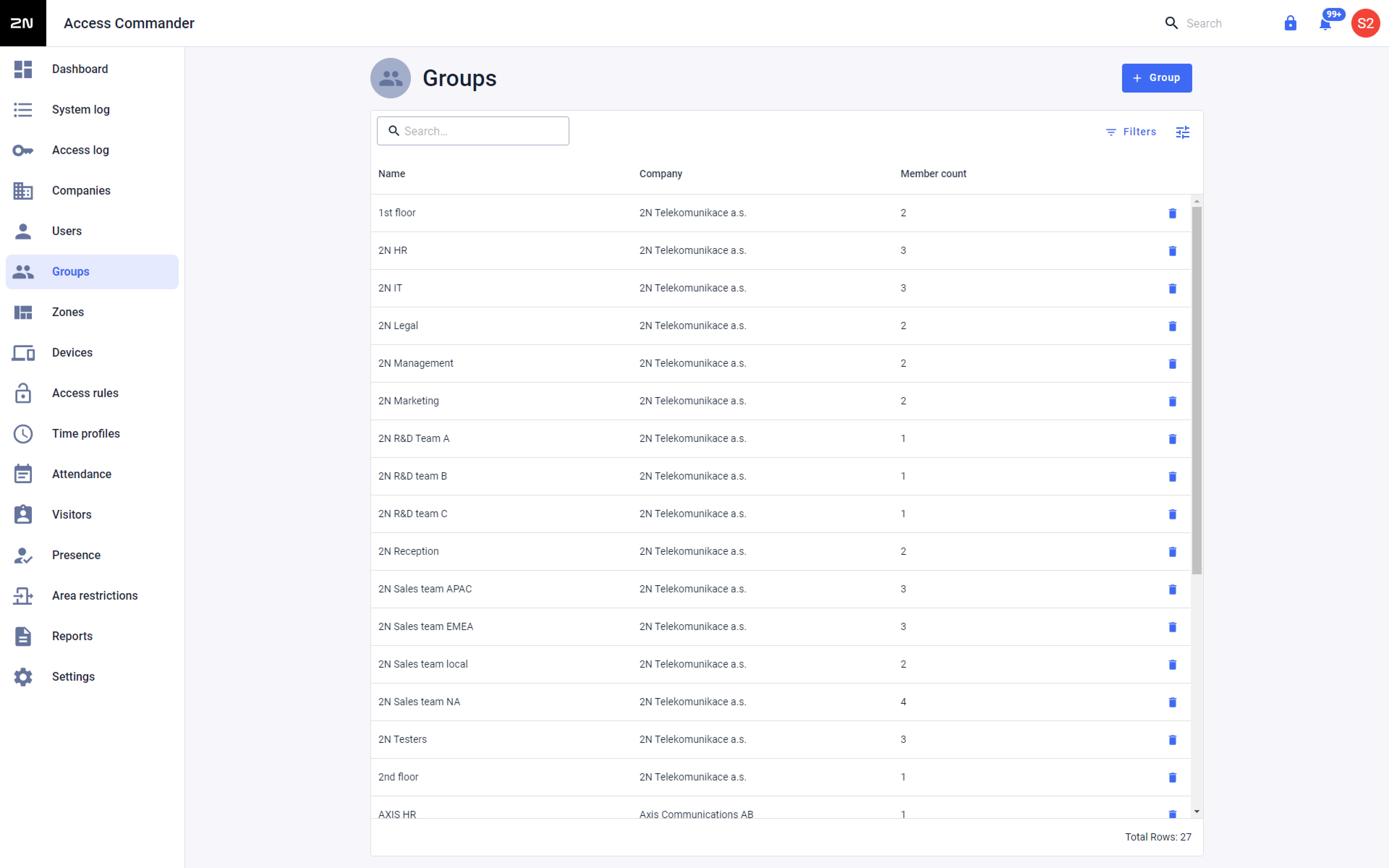Delete the 2N Sales team APAC group
Screen dimensions: 1389x868
pos(1173,589)
